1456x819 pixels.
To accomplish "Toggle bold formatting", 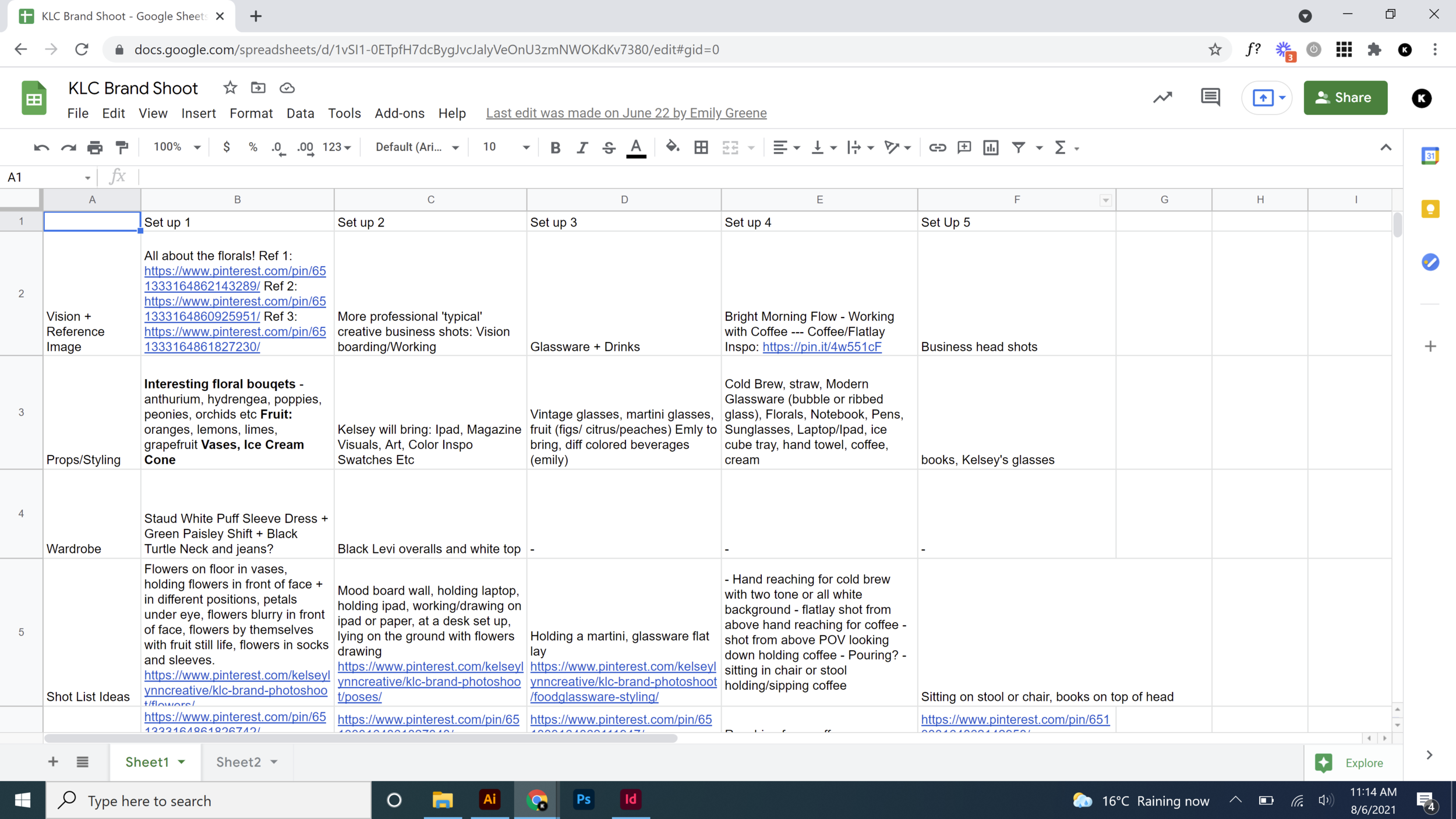I will (555, 147).
